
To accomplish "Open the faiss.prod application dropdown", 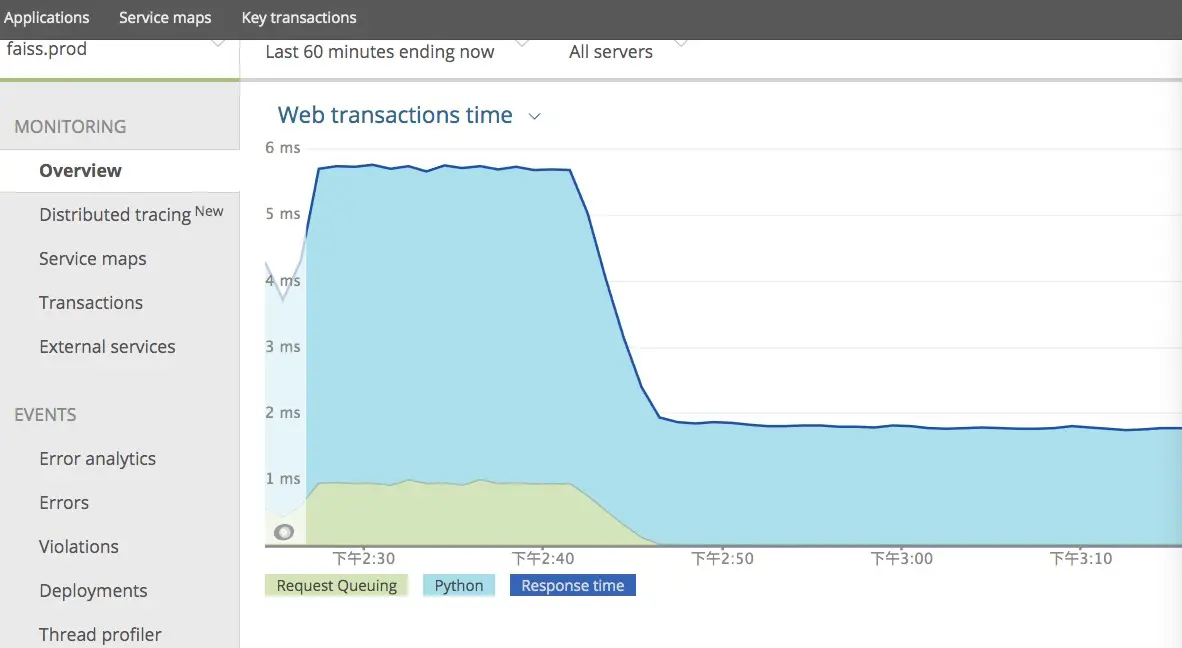I will coord(119,50).
